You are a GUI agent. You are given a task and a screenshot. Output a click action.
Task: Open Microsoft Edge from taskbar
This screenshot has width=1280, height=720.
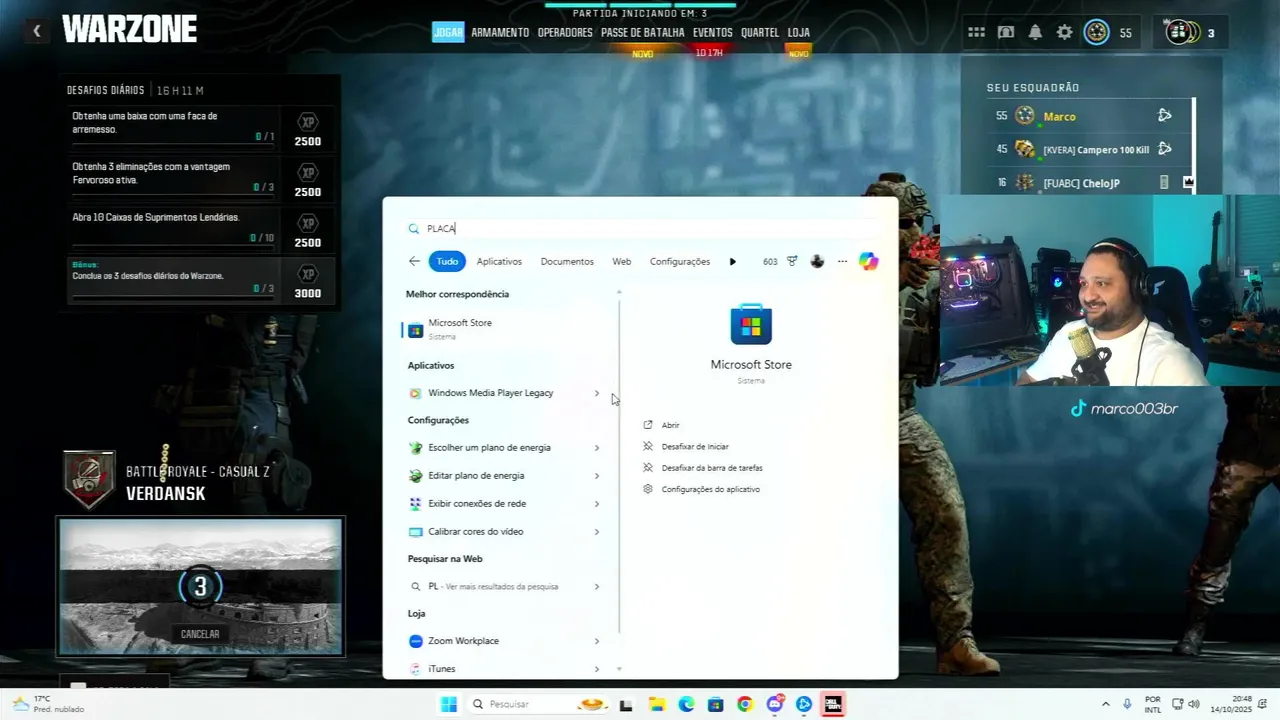686,705
